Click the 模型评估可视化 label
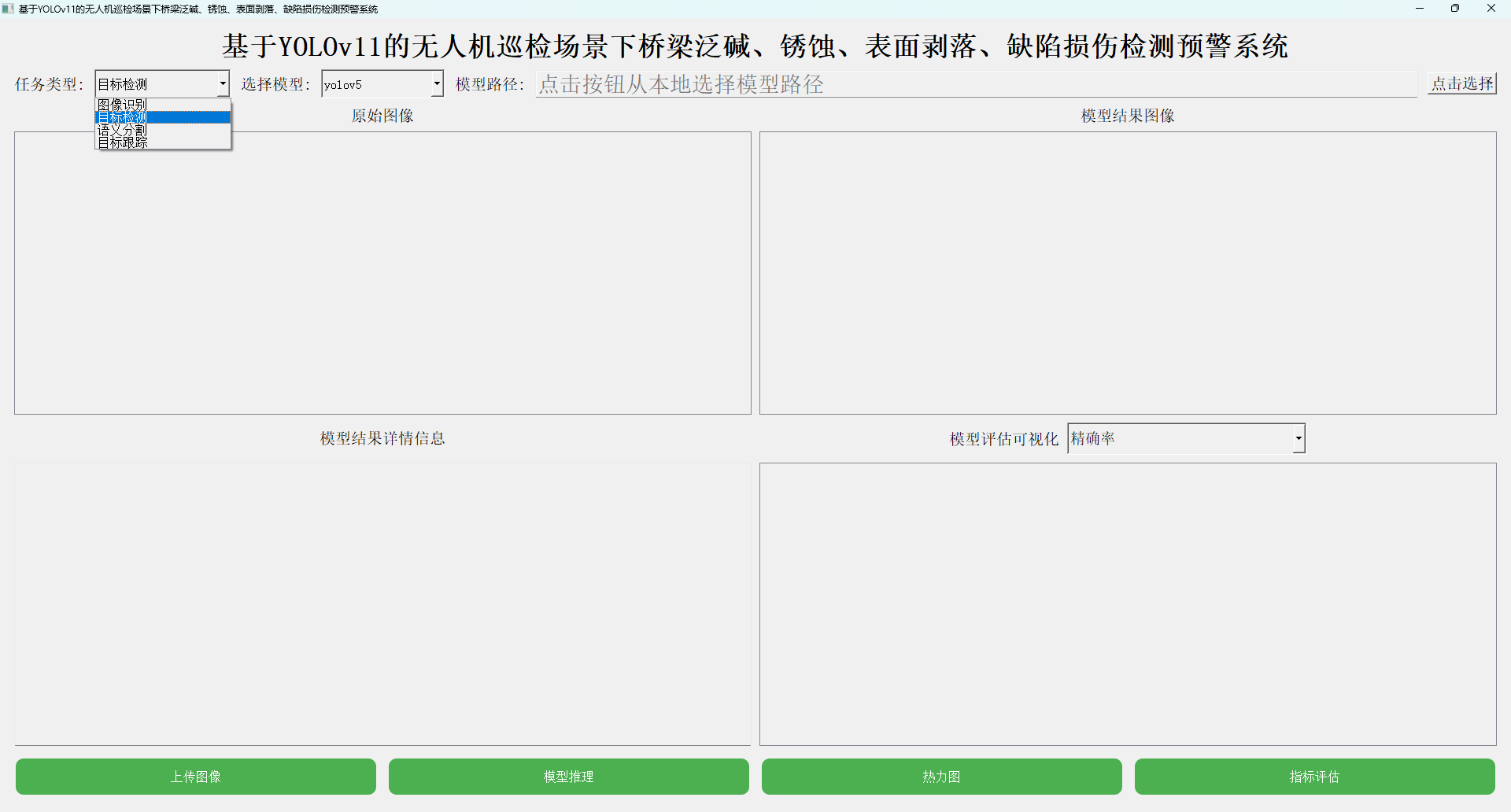 pos(1004,439)
